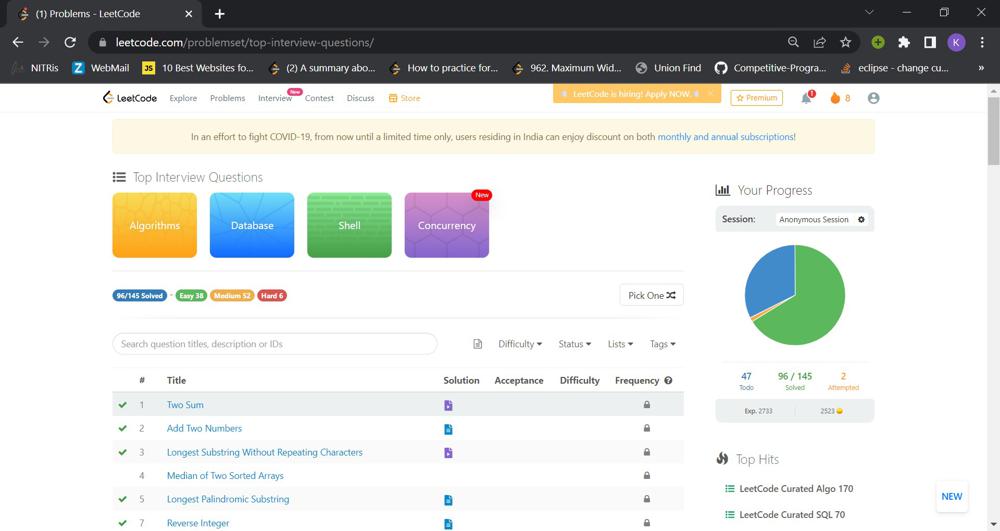Screen dimensions: 1000x531
Task: Select the Shell category card
Action: 349,225
